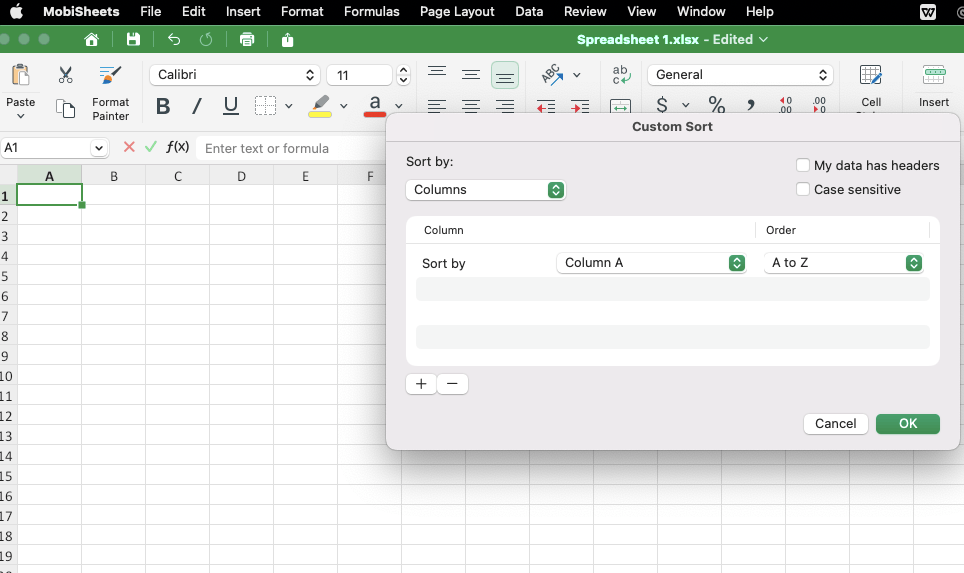Open the Sort by Columns dropdown
Image resolution: width=964 pixels, height=573 pixels.
[x=486, y=190]
